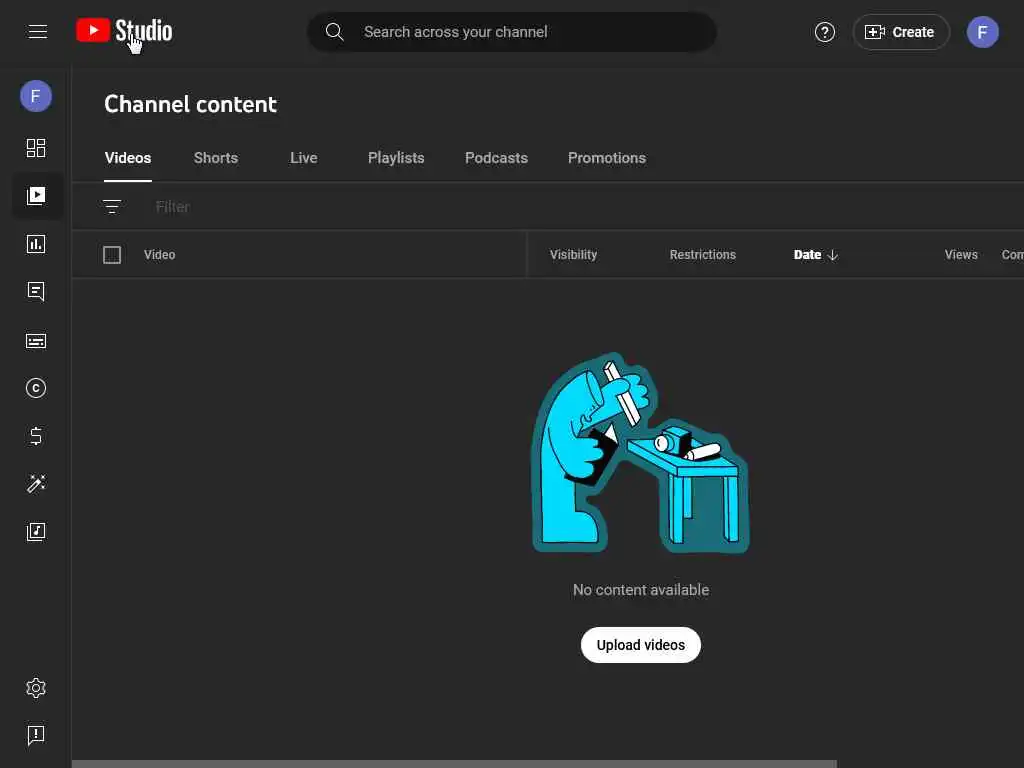This screenshot has height=768, width=1024.
Task: Open the hamburger navigation menu
Action: click(37, 31)
